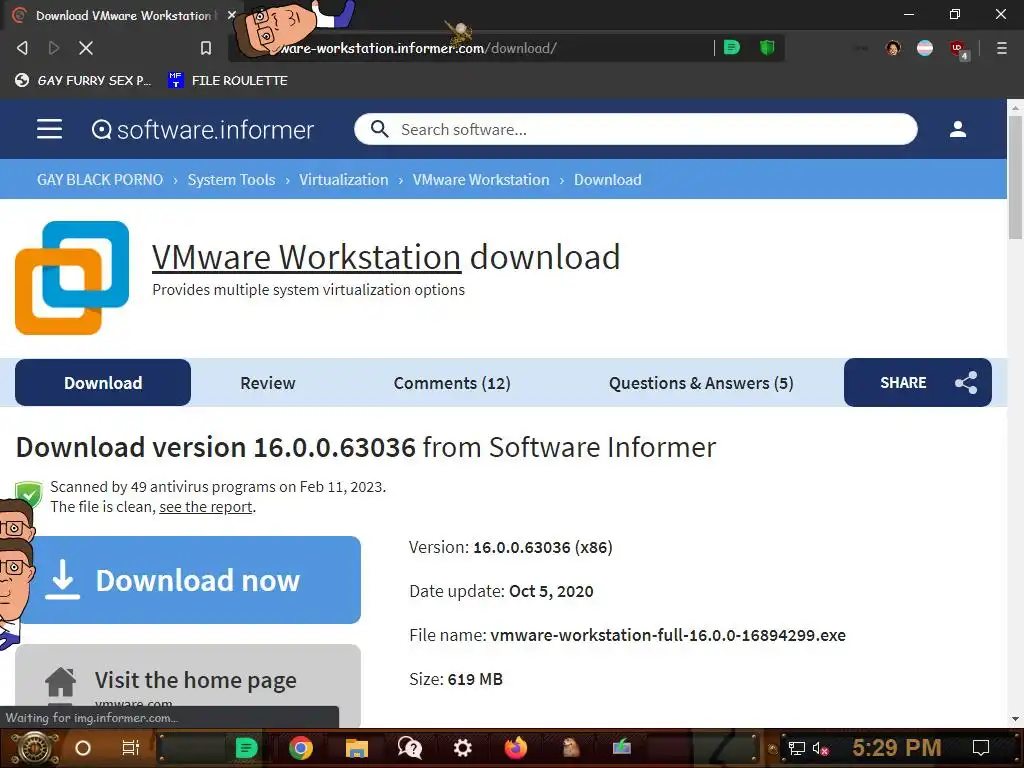
Task: Close the Download VMware Workstation browser tab
Action: (231, 15)
